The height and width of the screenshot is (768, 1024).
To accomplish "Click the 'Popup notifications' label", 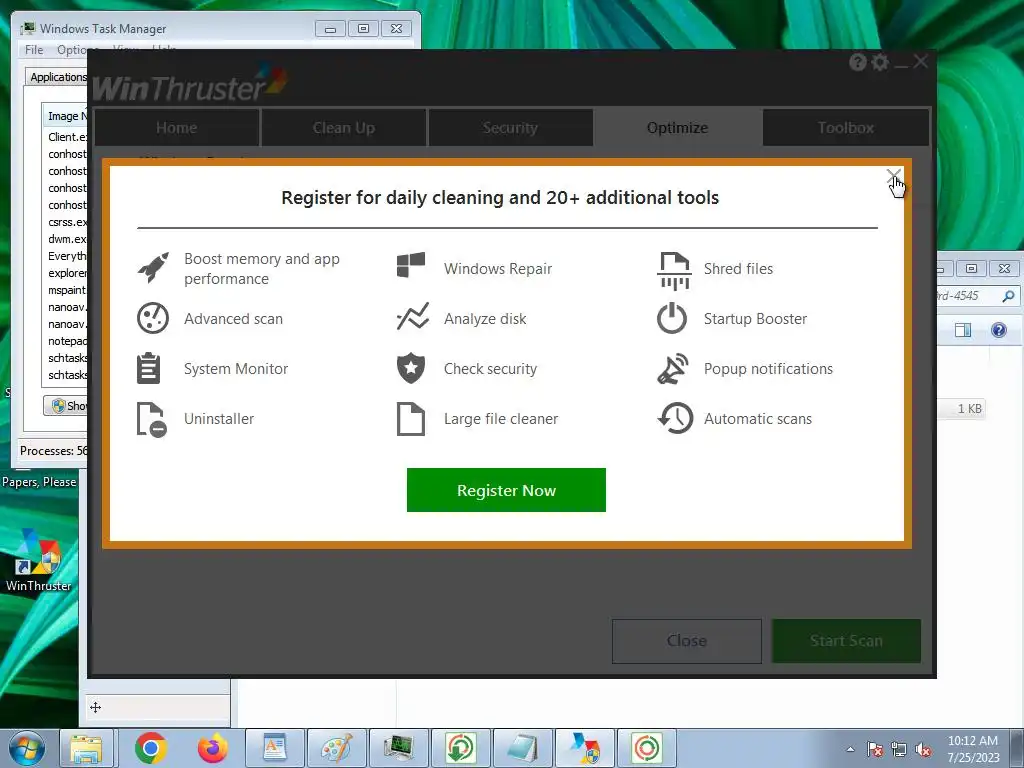I will 768,369.
